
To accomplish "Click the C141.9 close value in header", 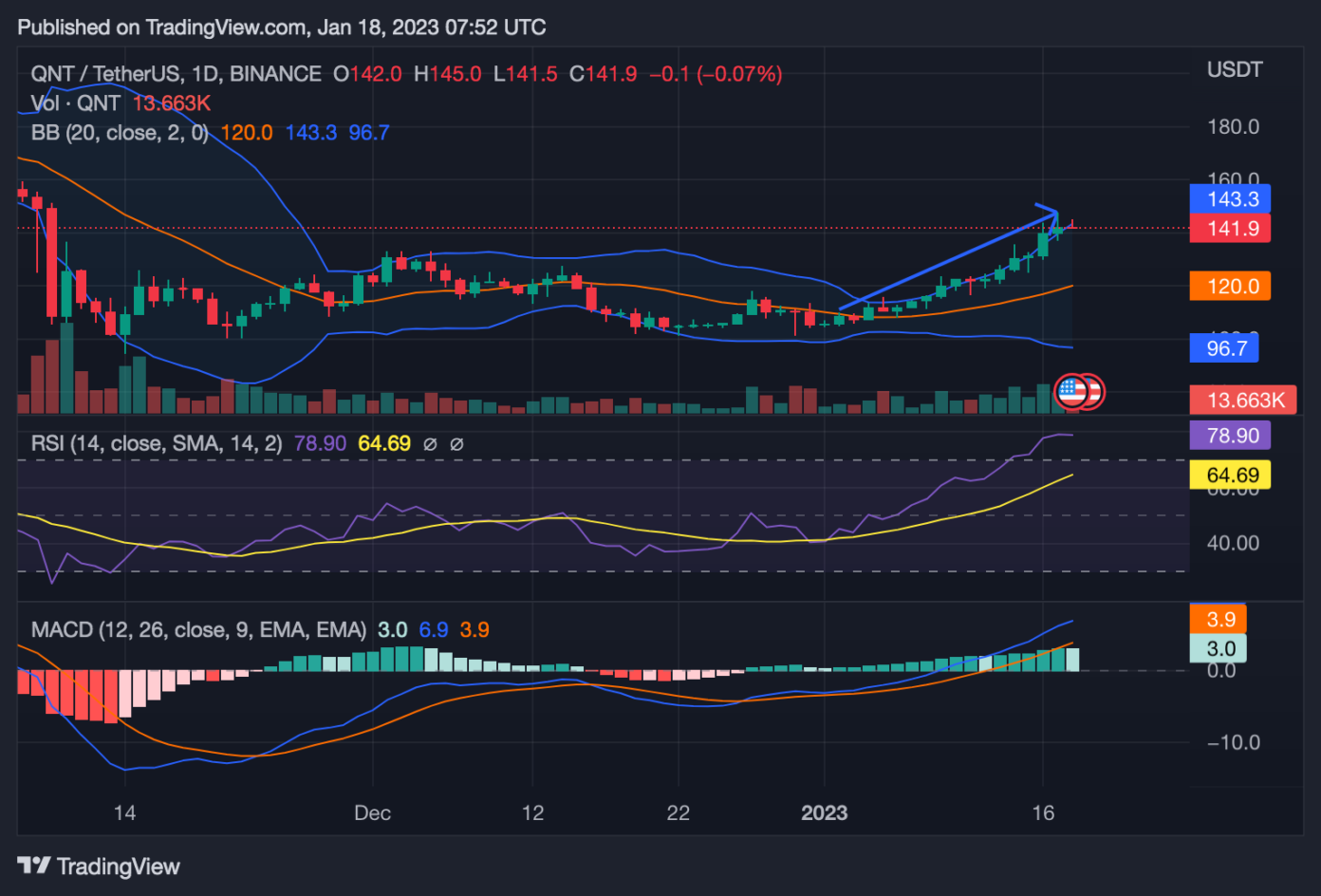I will (x=603, y=74).
